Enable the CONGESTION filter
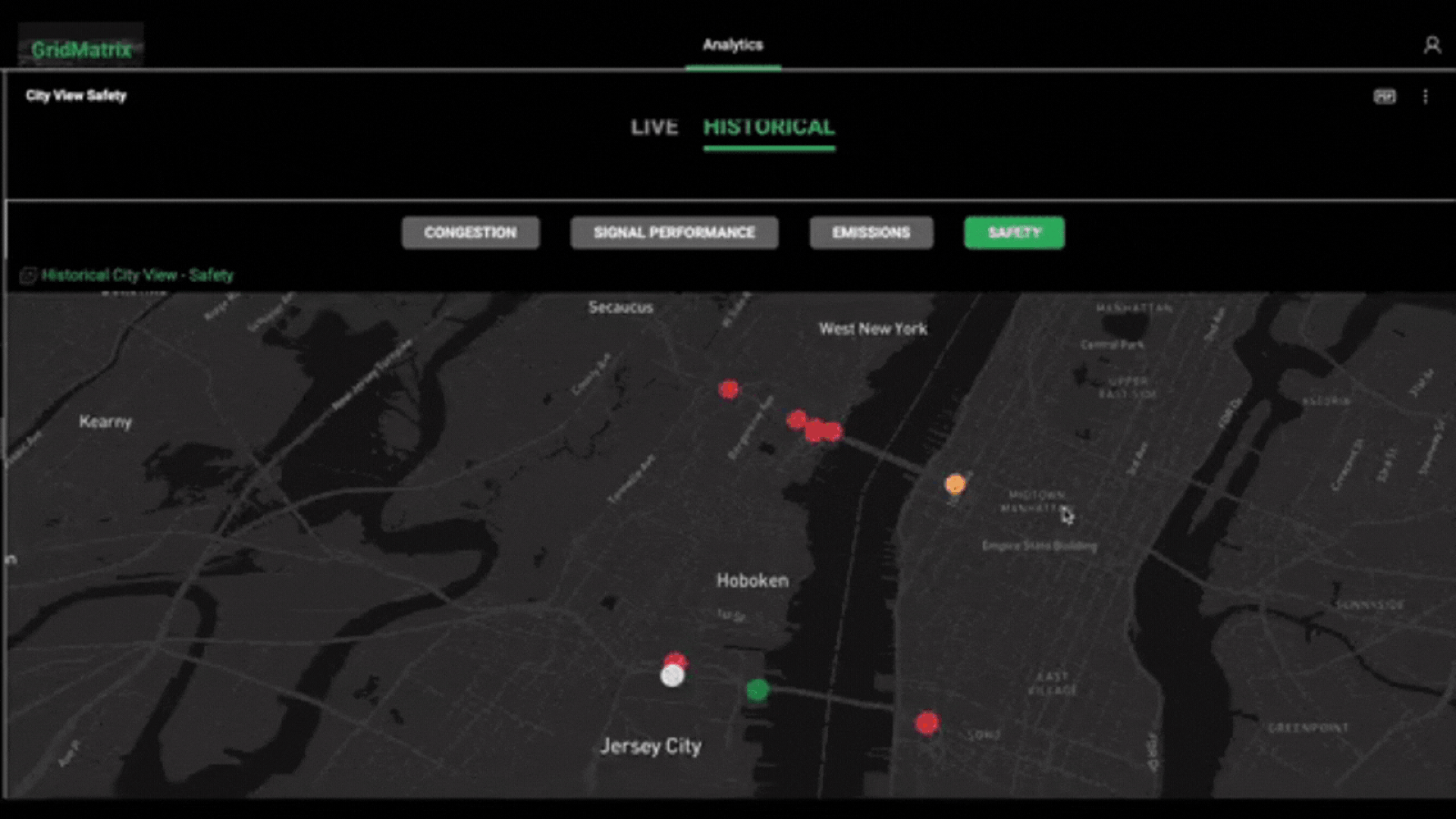The height and width of the screenshot is (819, 1456). pos(470,233)
